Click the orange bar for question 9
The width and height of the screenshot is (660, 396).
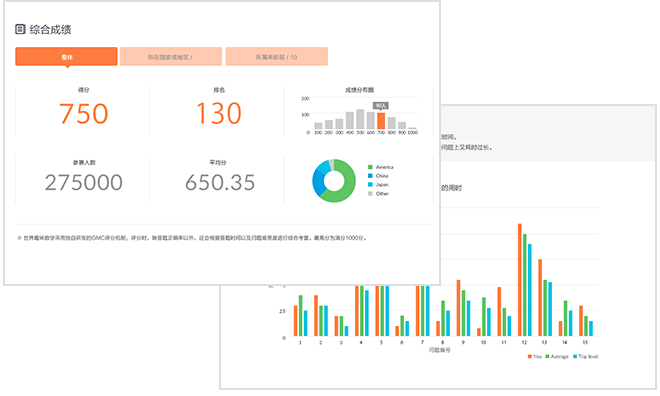pos(459,308)
